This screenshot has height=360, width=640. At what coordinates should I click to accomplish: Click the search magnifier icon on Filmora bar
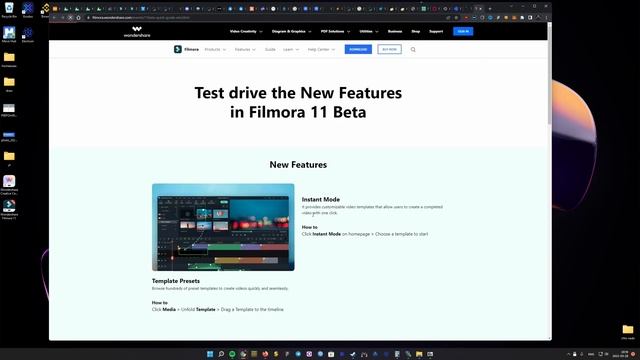click(x=413, y=49)
